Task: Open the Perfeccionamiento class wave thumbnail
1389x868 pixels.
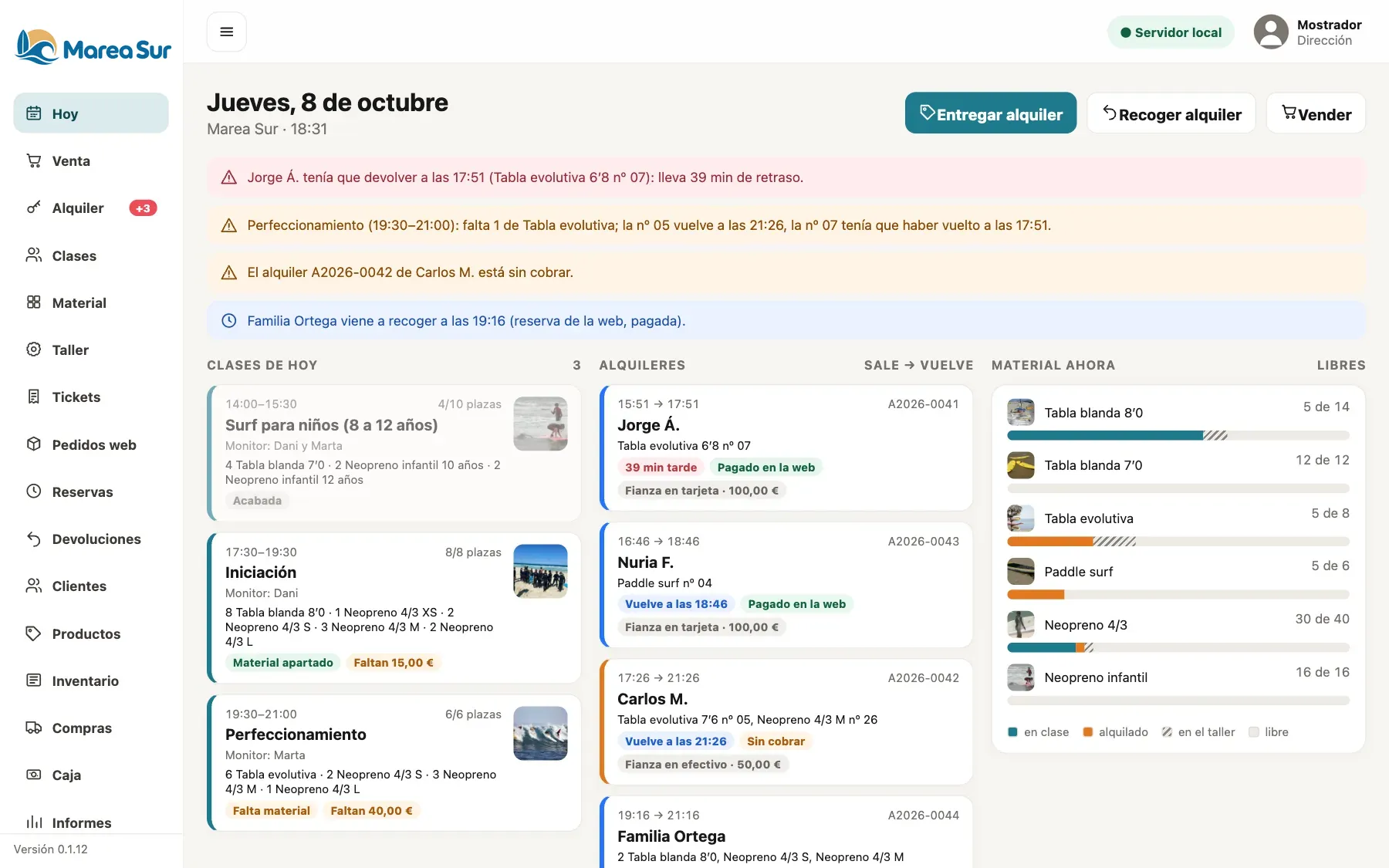Action: [540, 733]
